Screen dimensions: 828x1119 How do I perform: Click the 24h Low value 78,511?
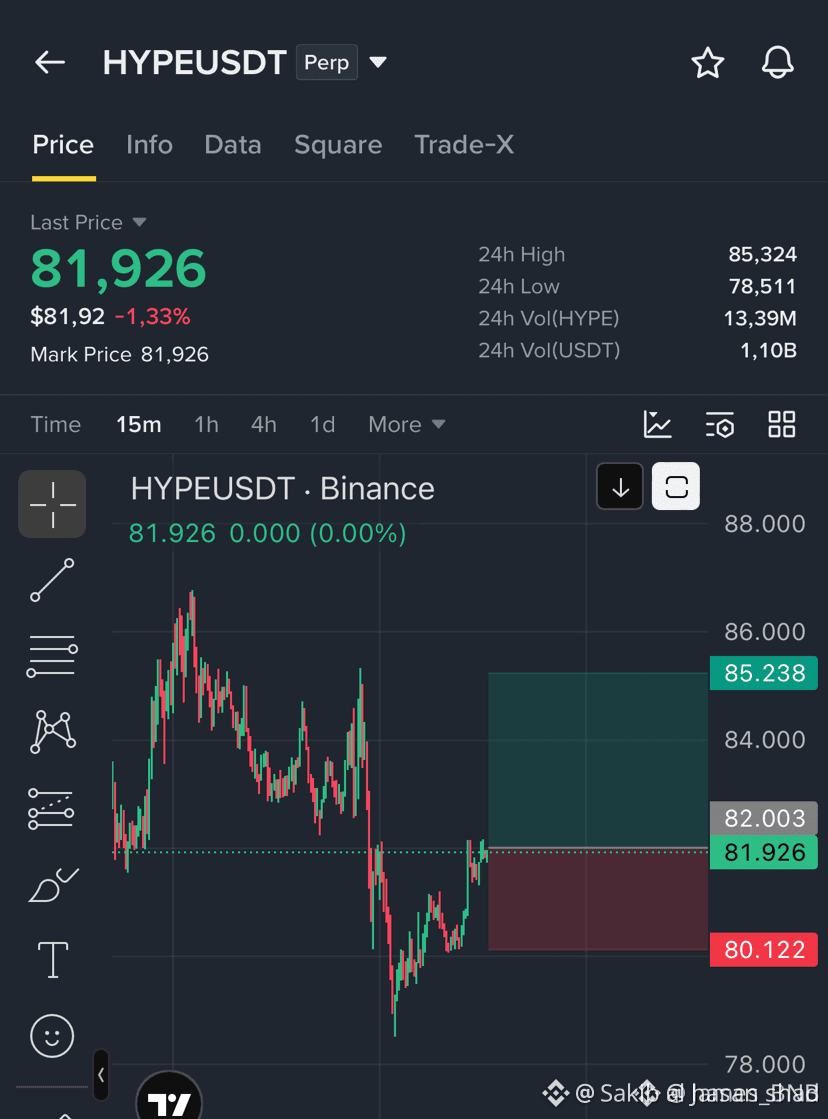(x=762, y=287)
